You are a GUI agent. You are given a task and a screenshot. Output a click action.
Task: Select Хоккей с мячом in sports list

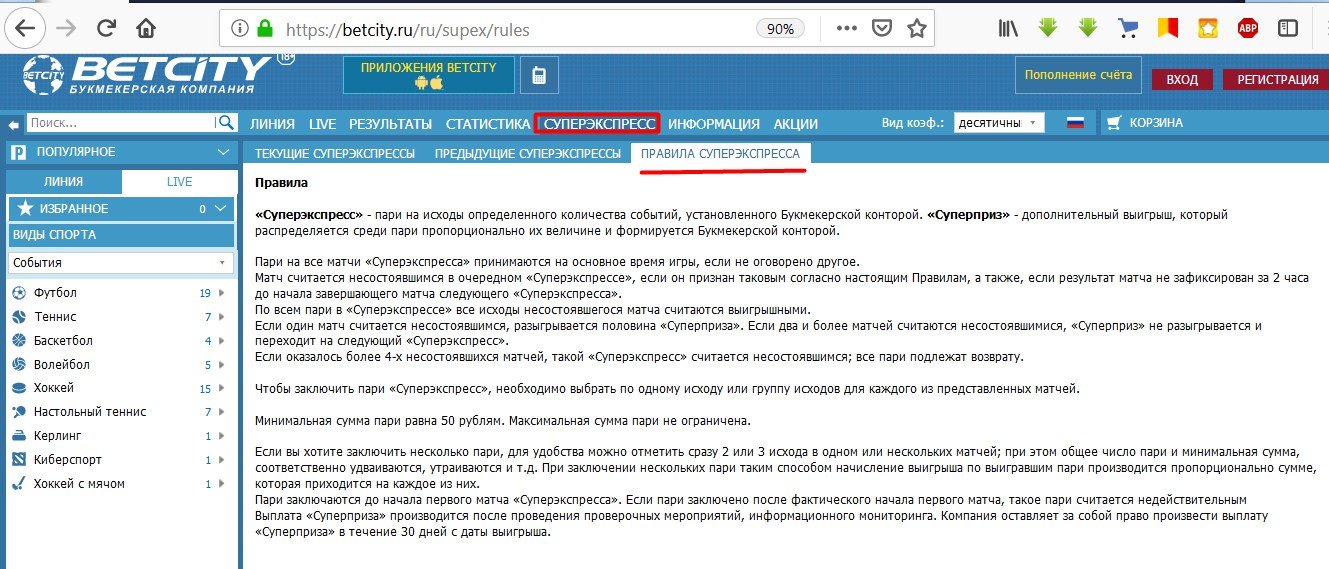click(x=79, y=484)
